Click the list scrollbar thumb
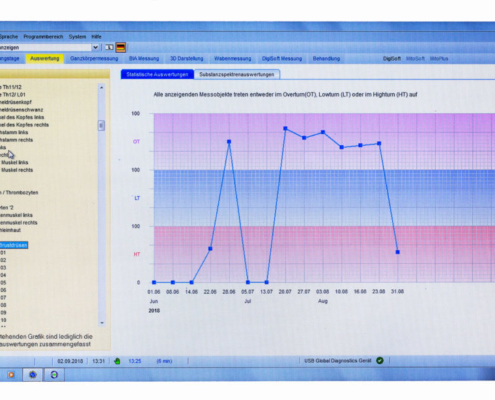Screen dimensions: 495x400 click(101, 125)
